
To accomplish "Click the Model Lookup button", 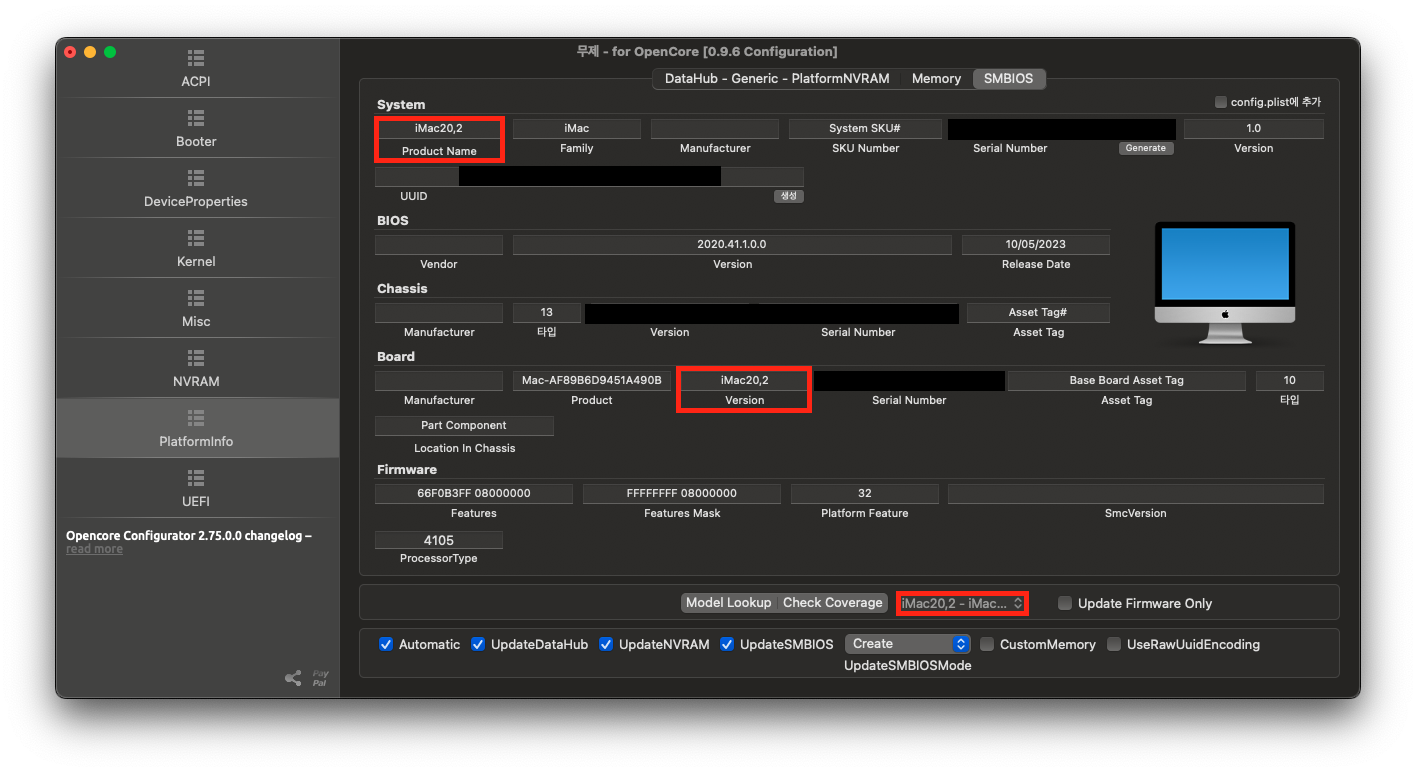I will pyautogui.click(x=729, y=603).
